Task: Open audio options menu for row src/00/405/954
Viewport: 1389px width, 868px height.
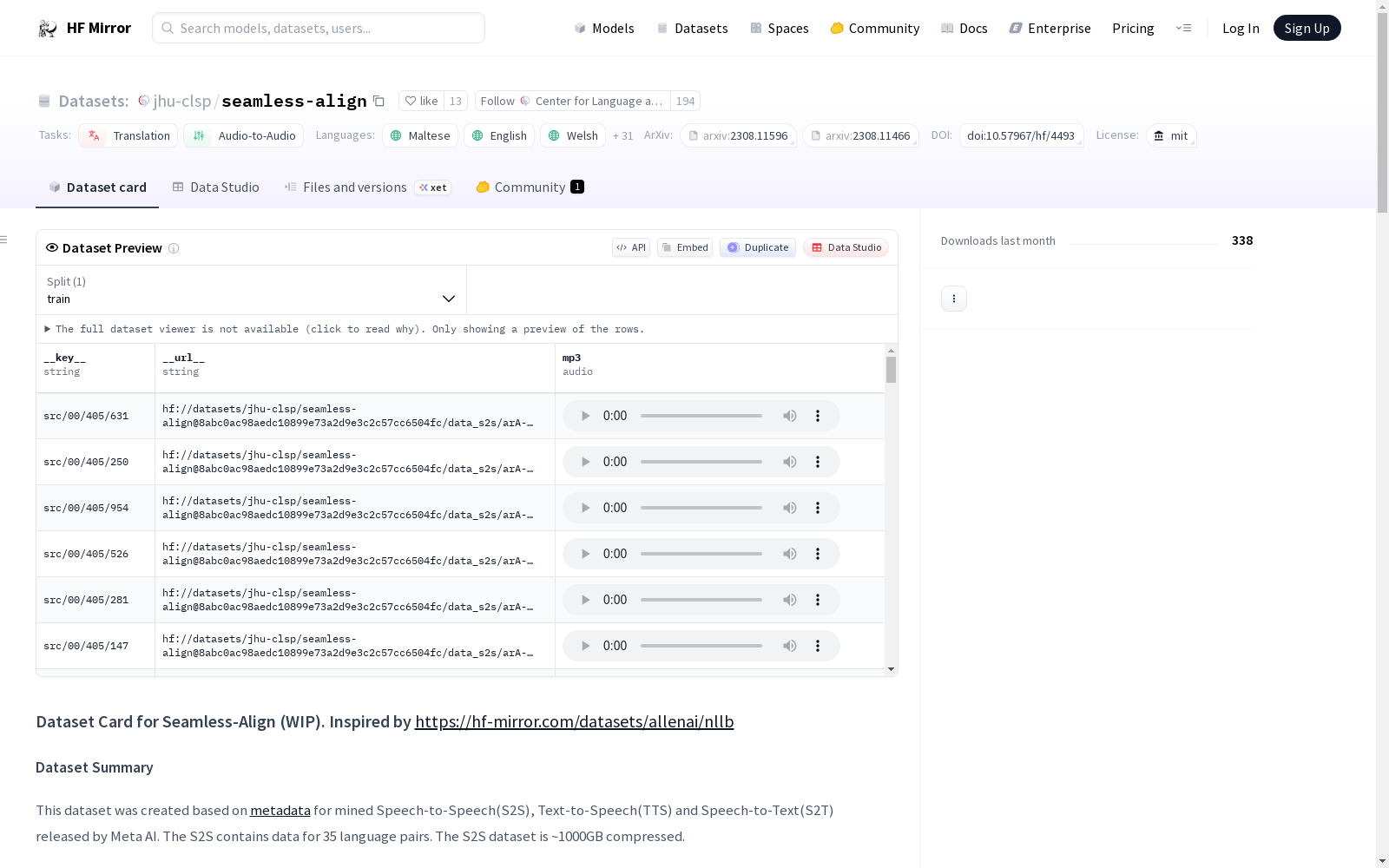Action: (x=818, y=508)
